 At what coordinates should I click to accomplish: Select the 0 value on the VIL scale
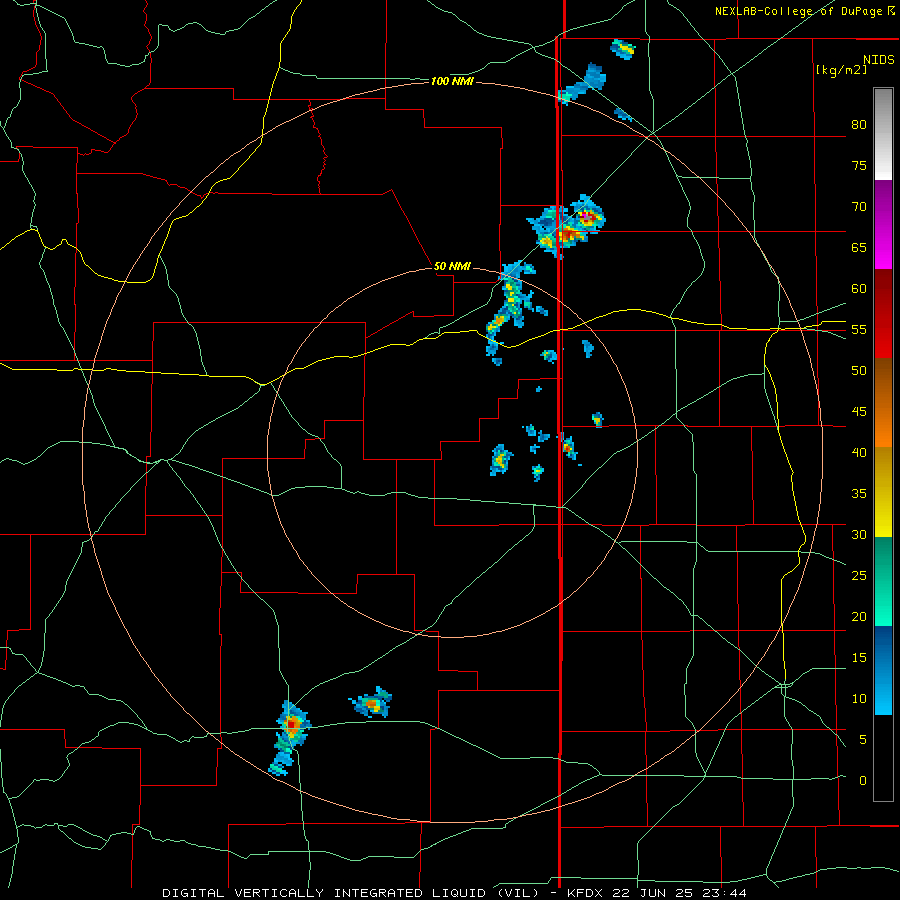(x=863, y=781)
